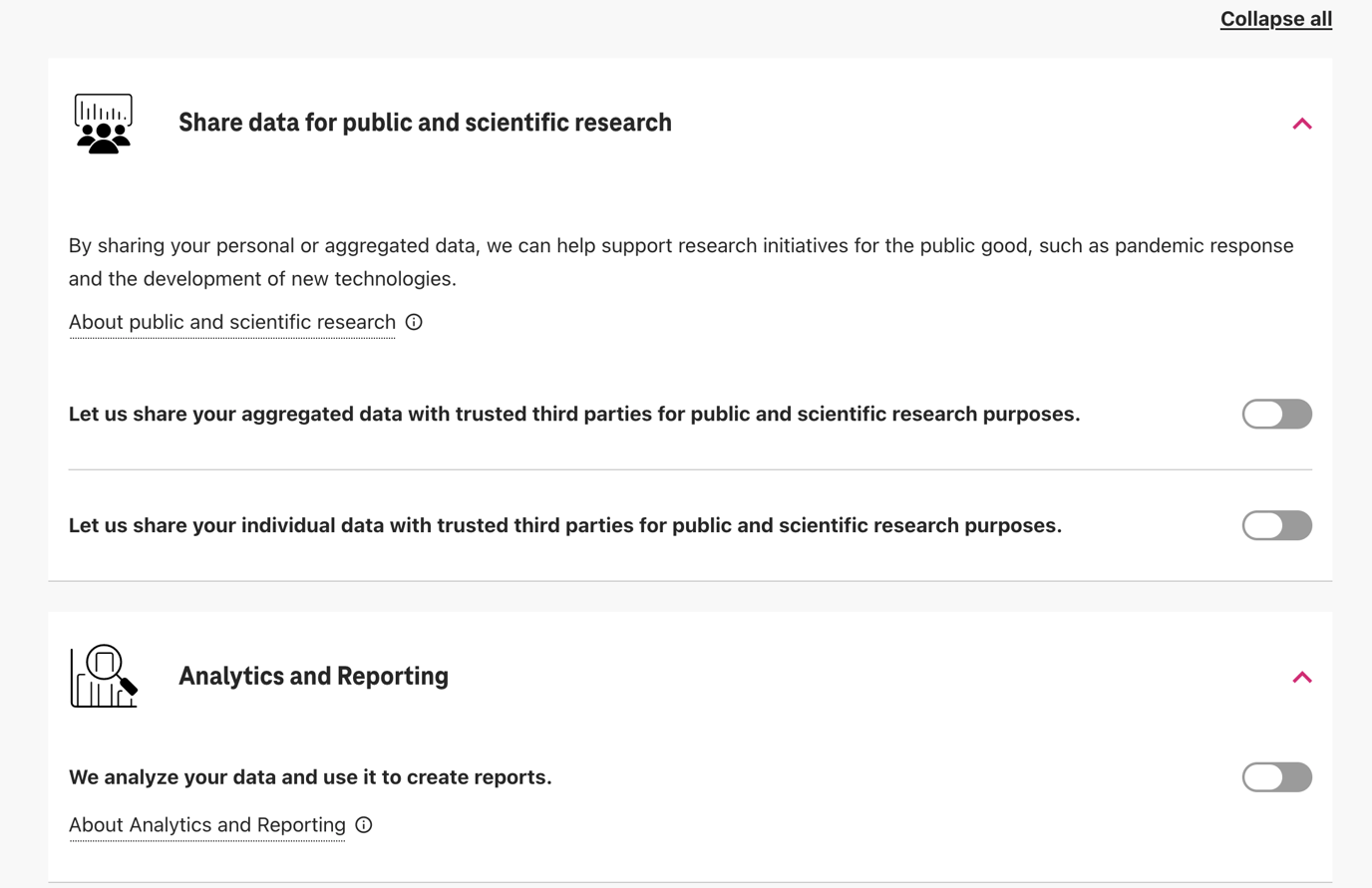Open info icon beside About Analytics and Reporting
The width and height of the screenshot is (1372, 888).
pos(364,825)
